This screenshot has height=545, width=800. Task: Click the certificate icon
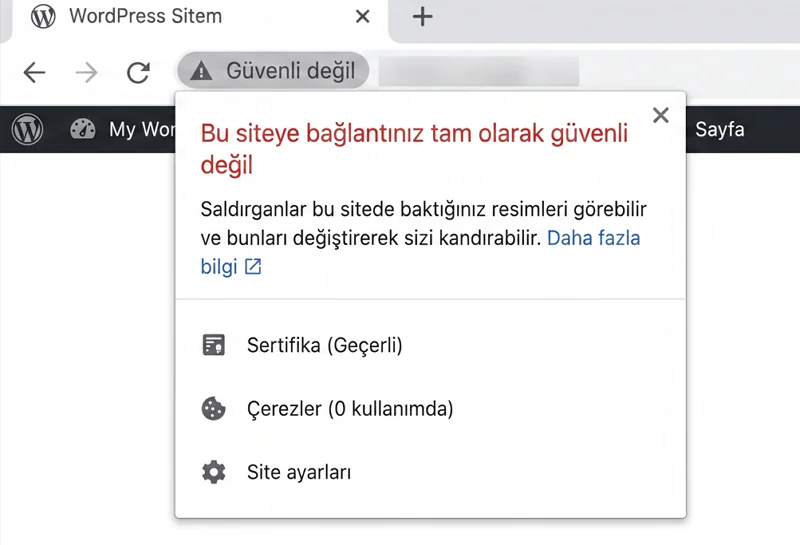pos(213,345)
